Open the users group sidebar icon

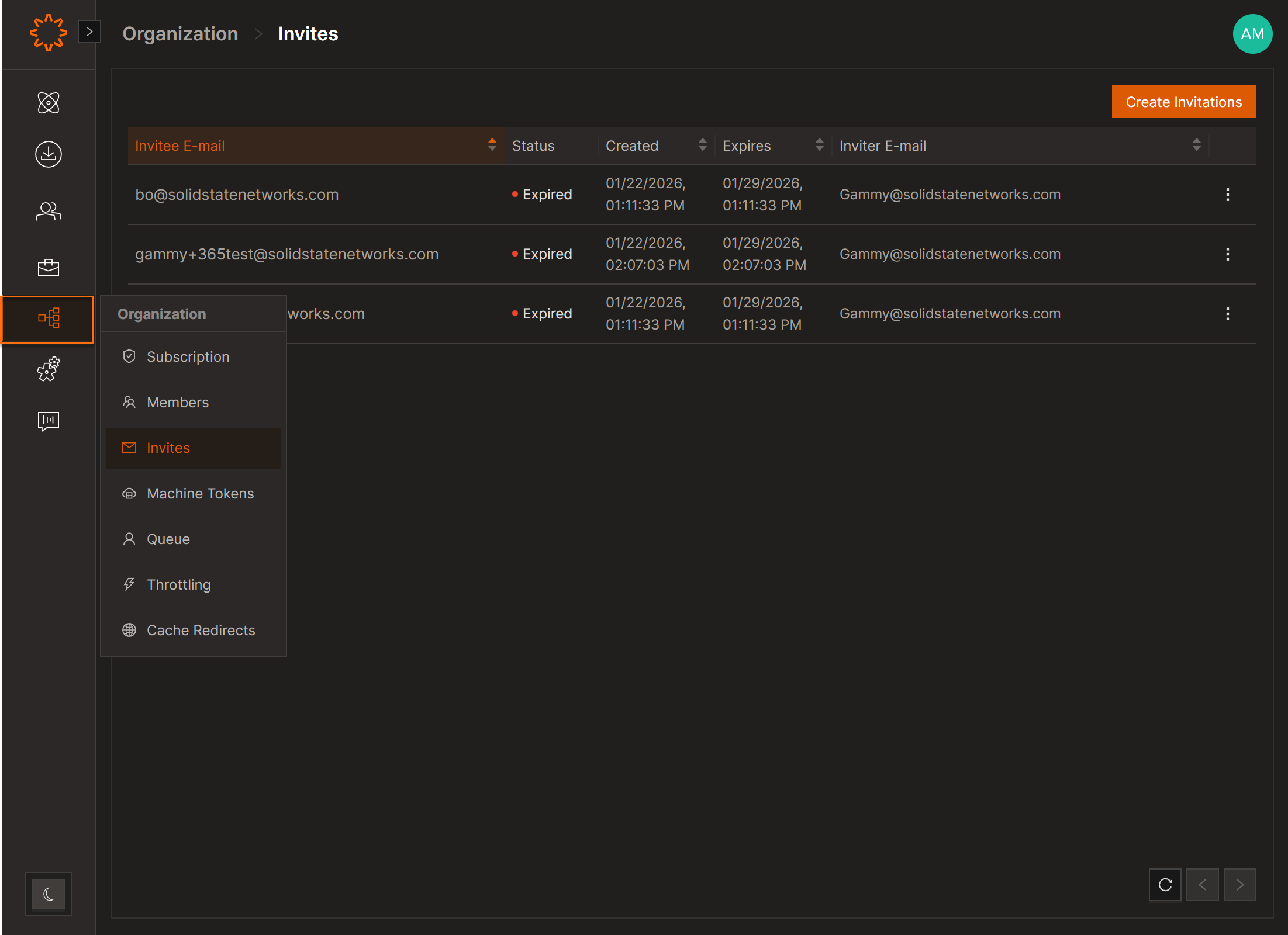49,211
